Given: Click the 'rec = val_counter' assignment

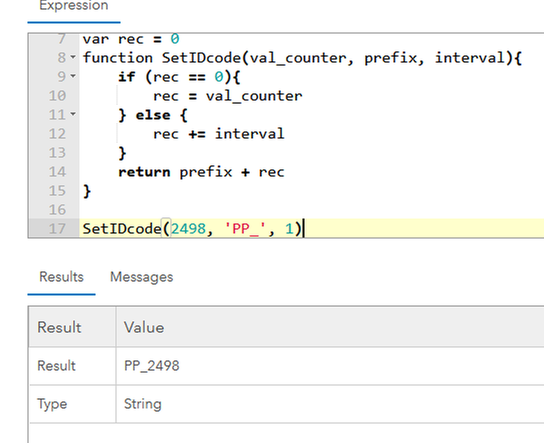Looking at the screenshot, I should 228,96.
